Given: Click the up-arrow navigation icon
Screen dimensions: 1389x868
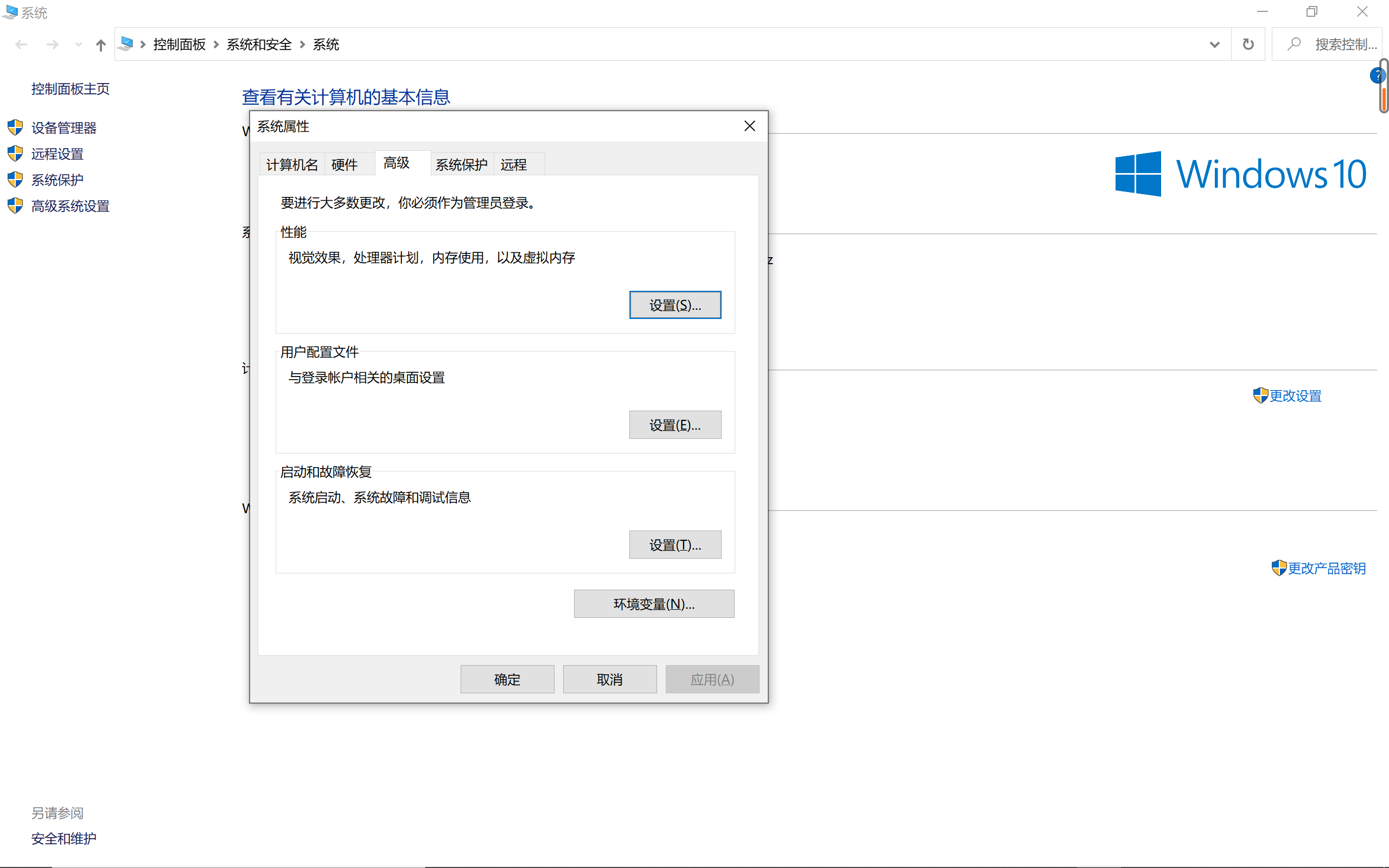Looking at the screenshot, I should pyautogui.click(x=101, y=45).
